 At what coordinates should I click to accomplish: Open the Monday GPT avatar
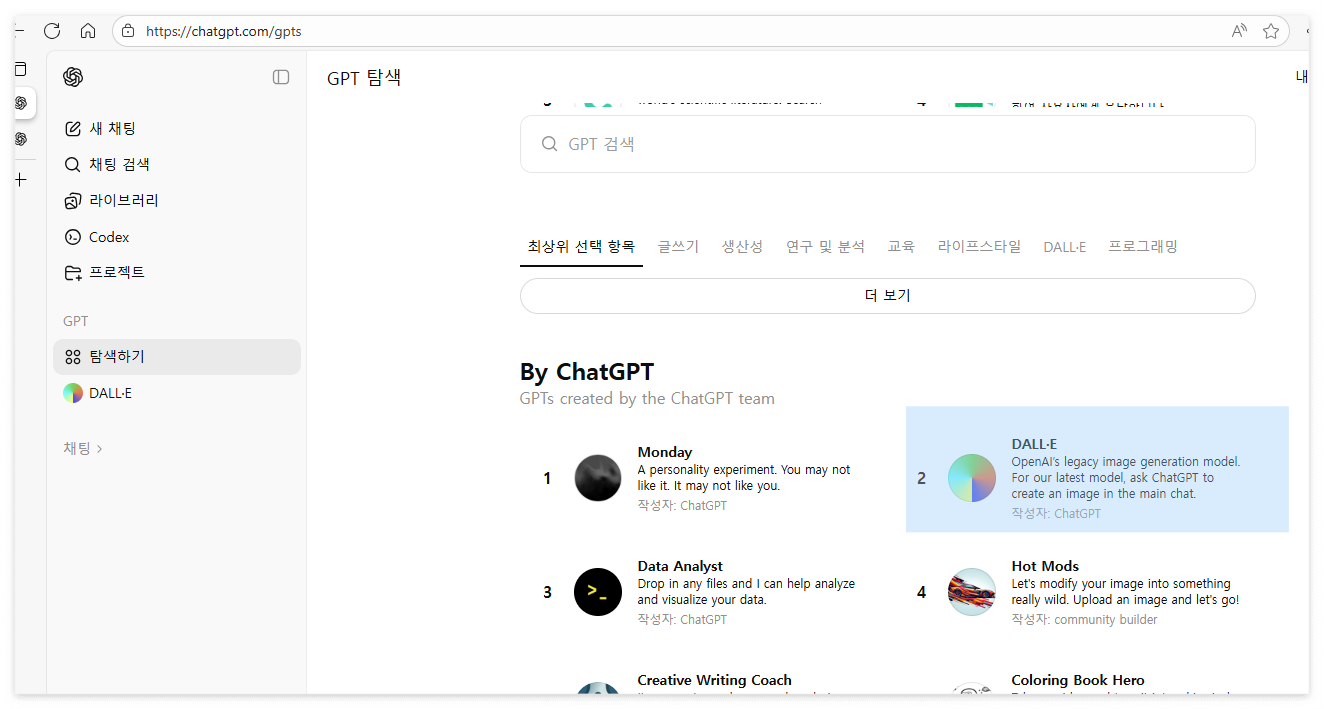click(598, 478)
